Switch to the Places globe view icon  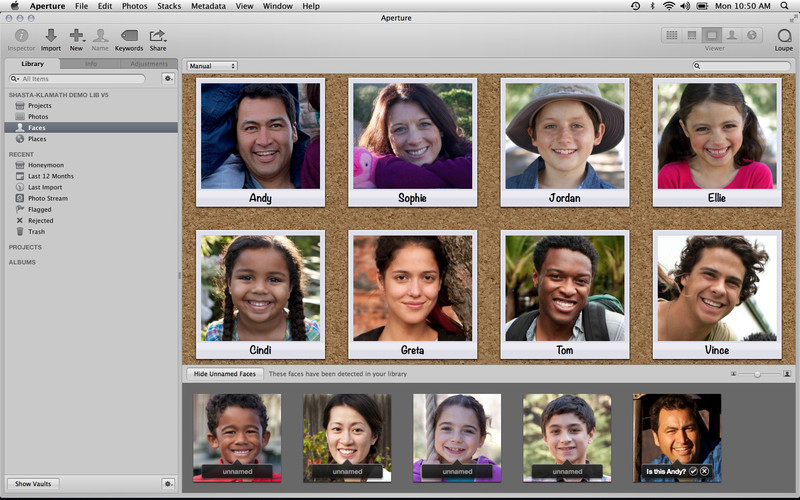click(x=751, y=35)
